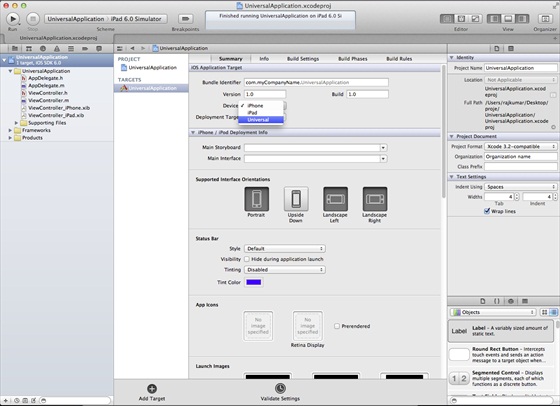560x406 pixels.
Task: Show the Project navigator icon
Action: 15,49
